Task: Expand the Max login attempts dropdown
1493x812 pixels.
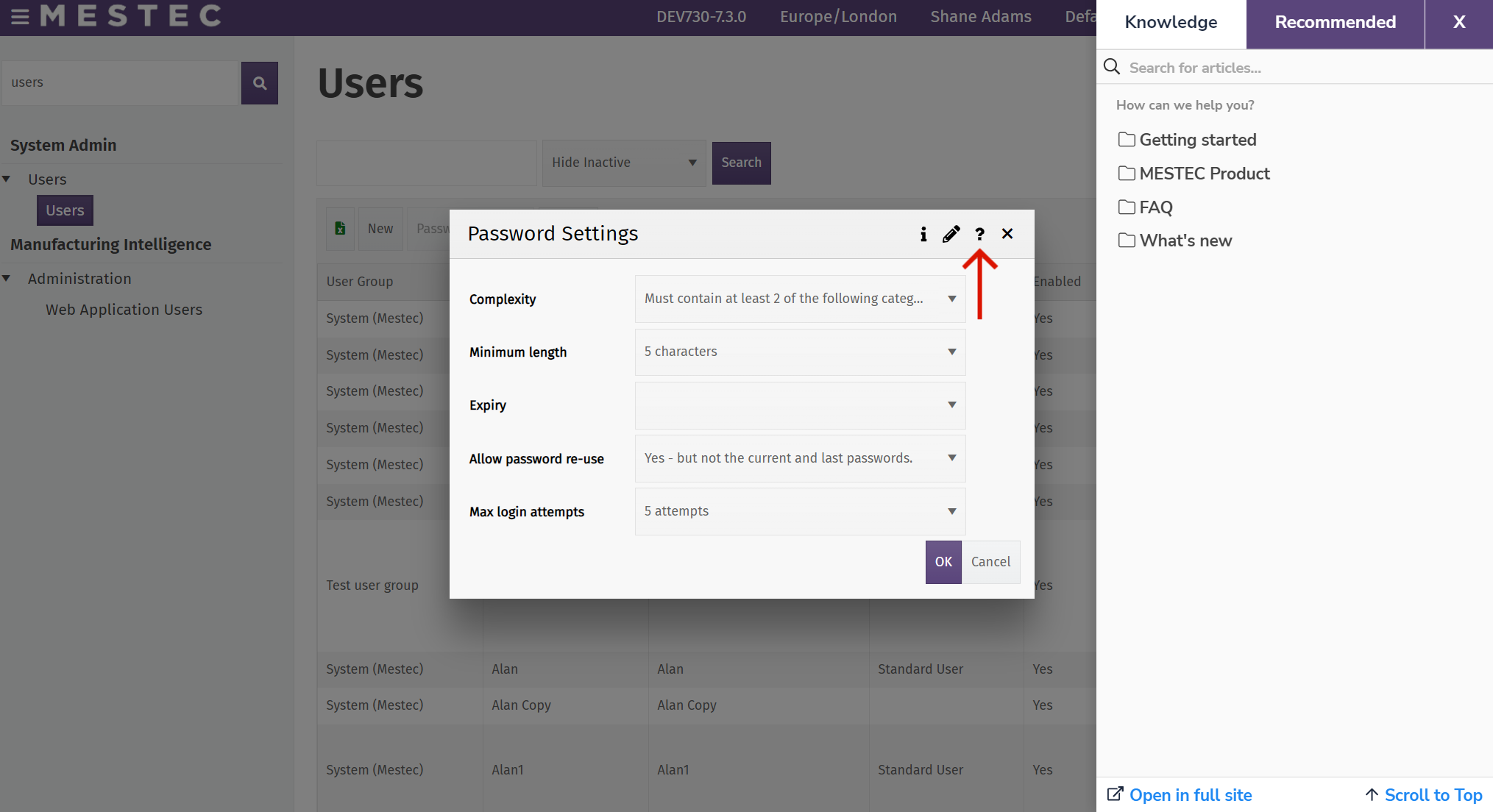Action: click(x=800, y=511)
